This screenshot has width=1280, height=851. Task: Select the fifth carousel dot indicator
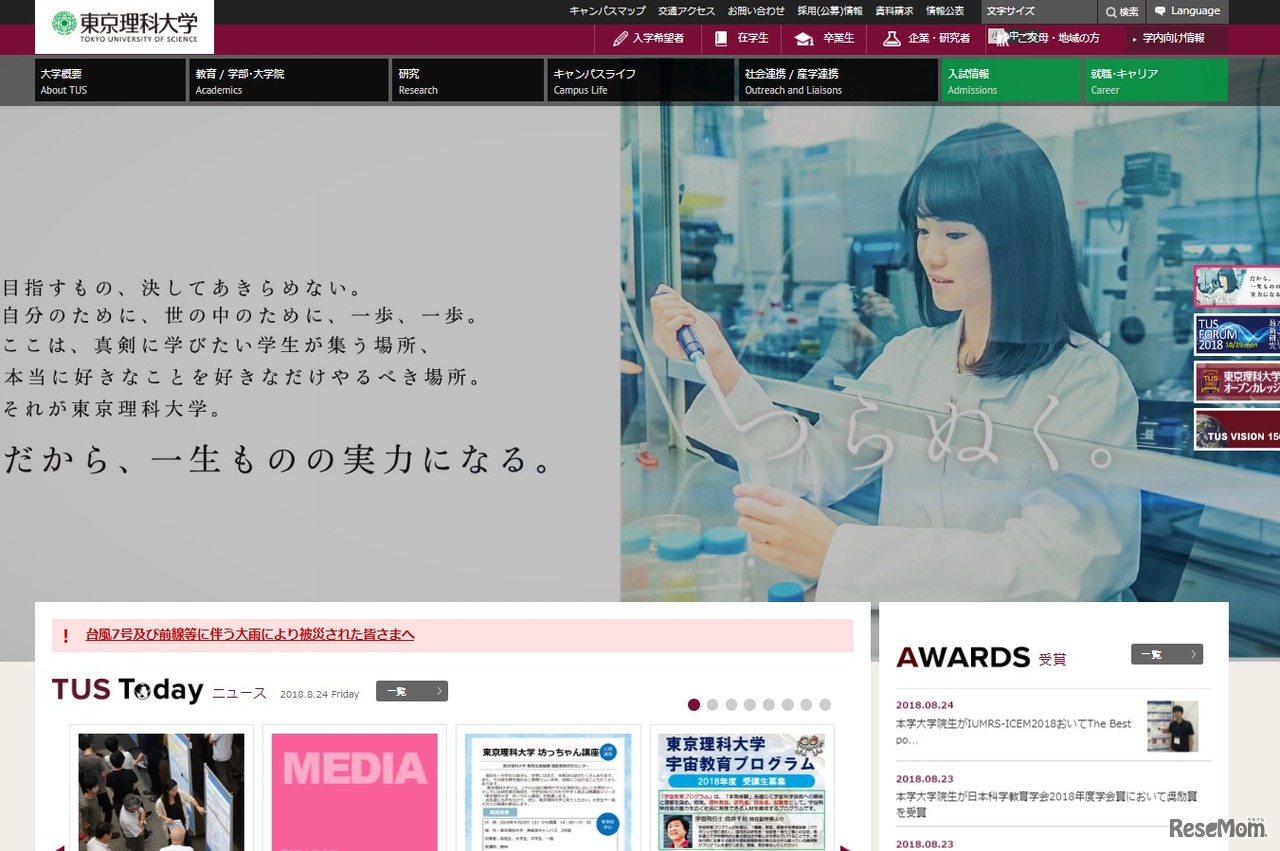[x=769, y=705]
